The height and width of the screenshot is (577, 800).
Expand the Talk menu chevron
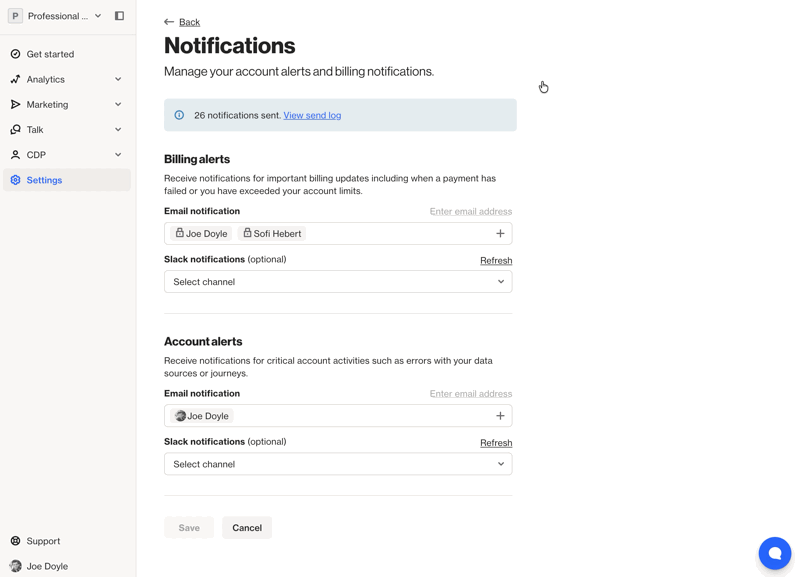tap(118, 130)
